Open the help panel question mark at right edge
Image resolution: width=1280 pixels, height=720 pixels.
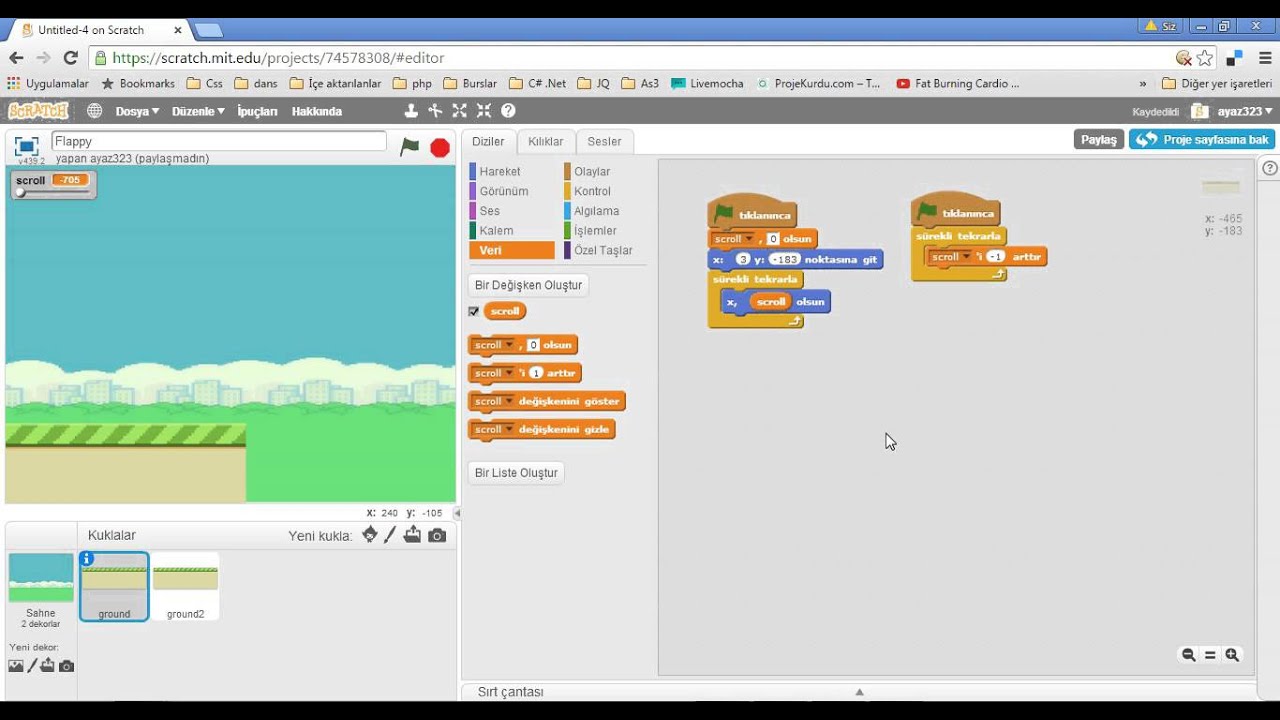tap(1270, 168)
